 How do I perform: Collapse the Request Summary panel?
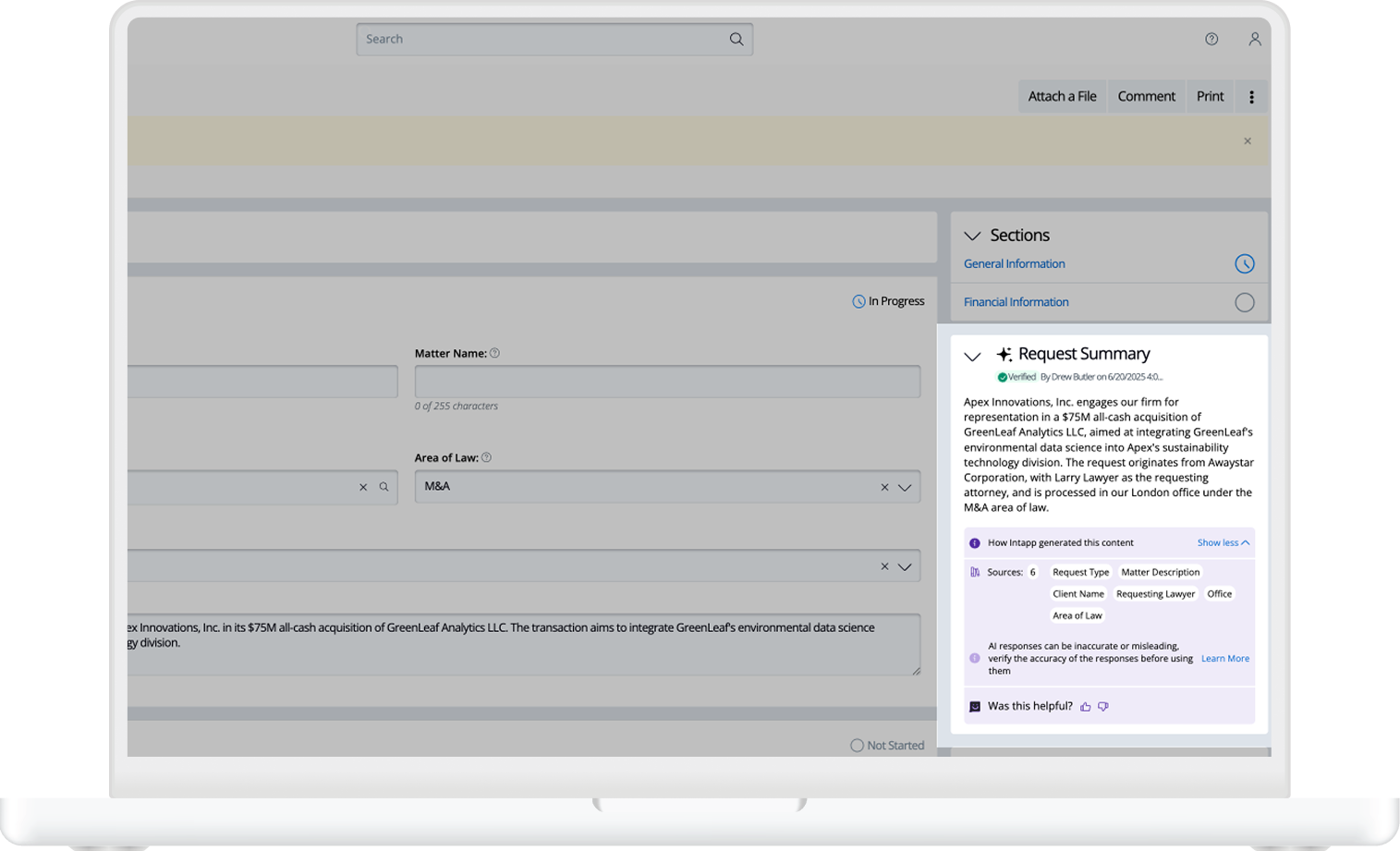point(972,356)
